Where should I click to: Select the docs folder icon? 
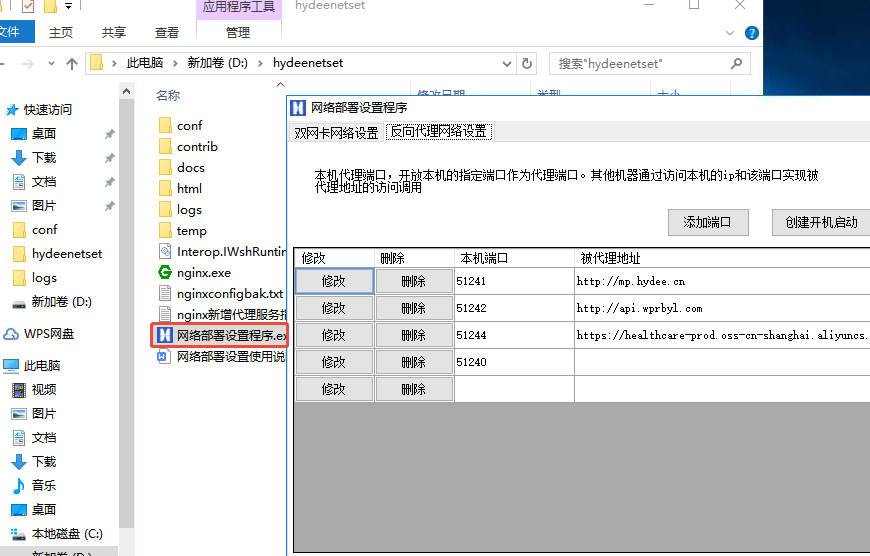pyautogui.click(x=165, y=168)
